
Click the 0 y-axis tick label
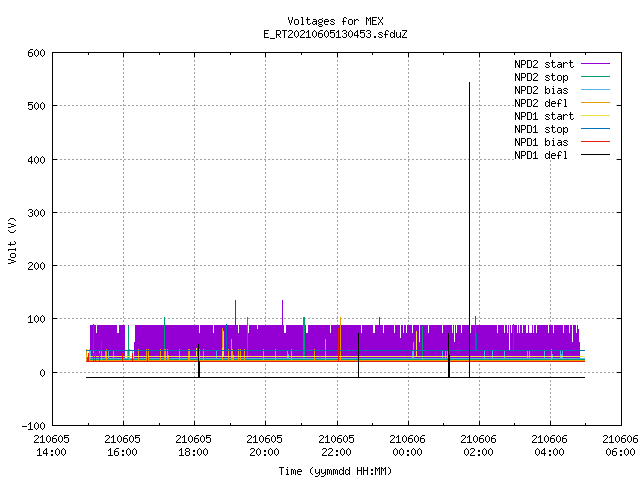[x=42, y=373]
